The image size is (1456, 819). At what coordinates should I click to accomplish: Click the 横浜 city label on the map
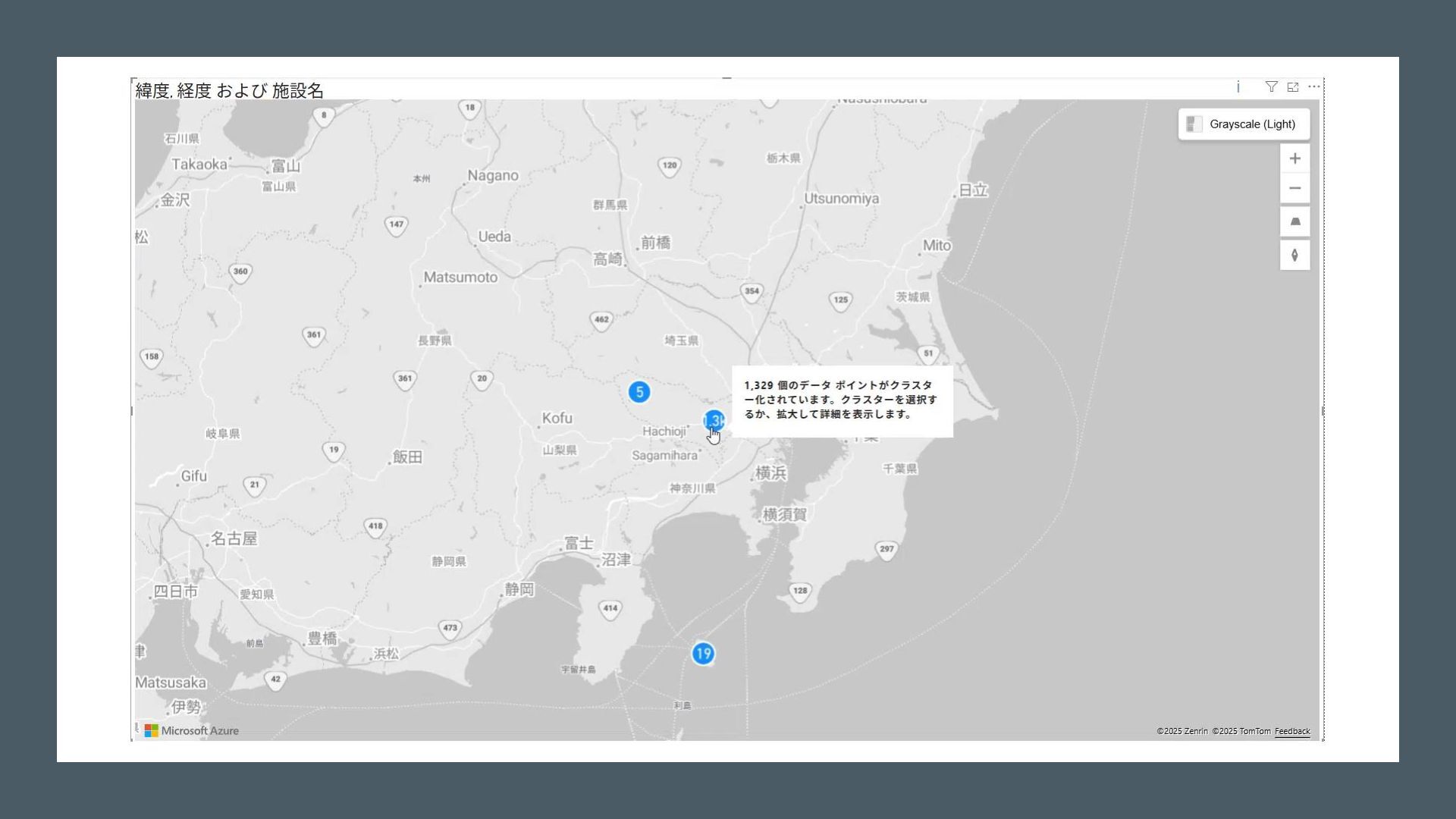point(771,474)
